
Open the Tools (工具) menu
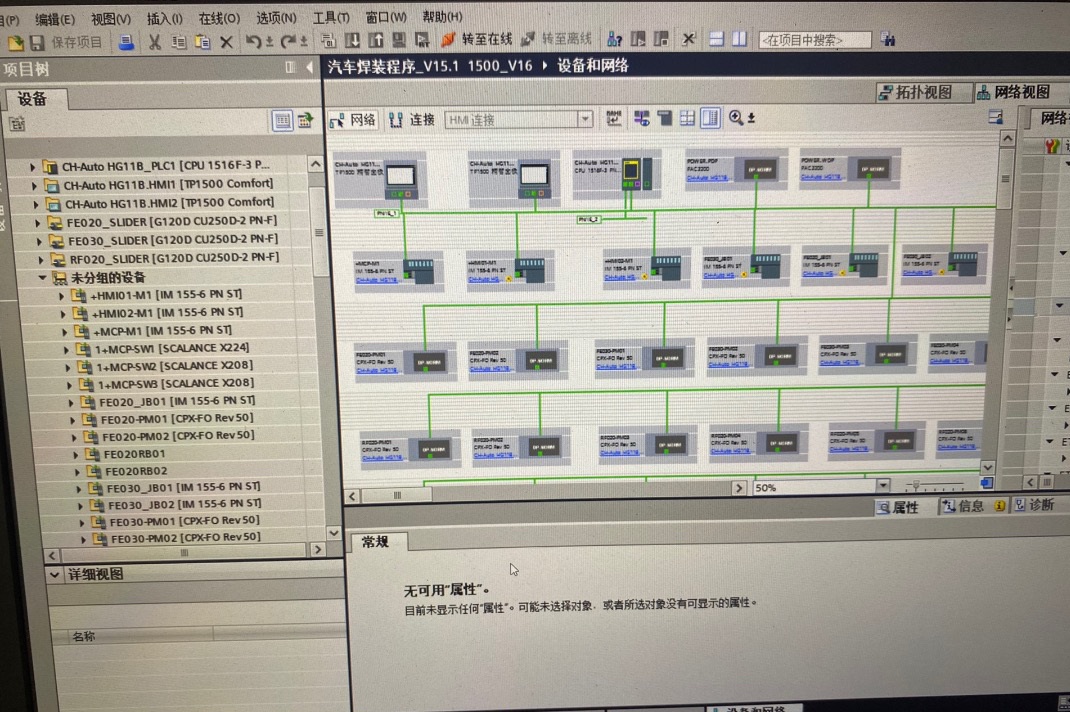330,17
